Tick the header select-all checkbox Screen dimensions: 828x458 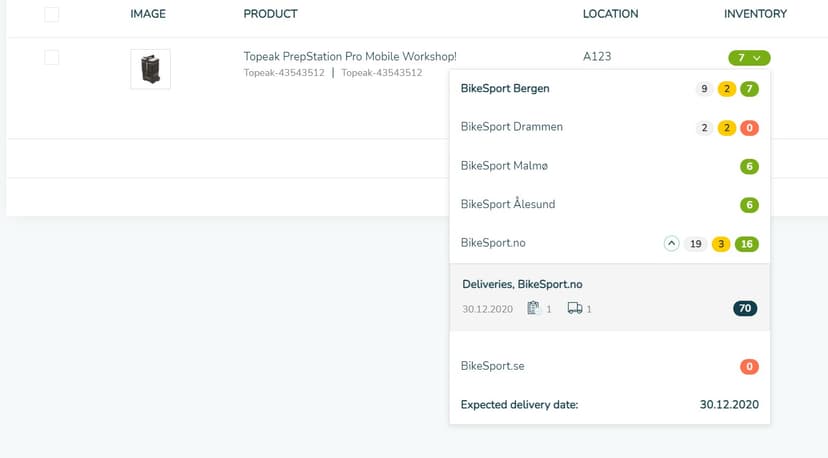(52, 14)
